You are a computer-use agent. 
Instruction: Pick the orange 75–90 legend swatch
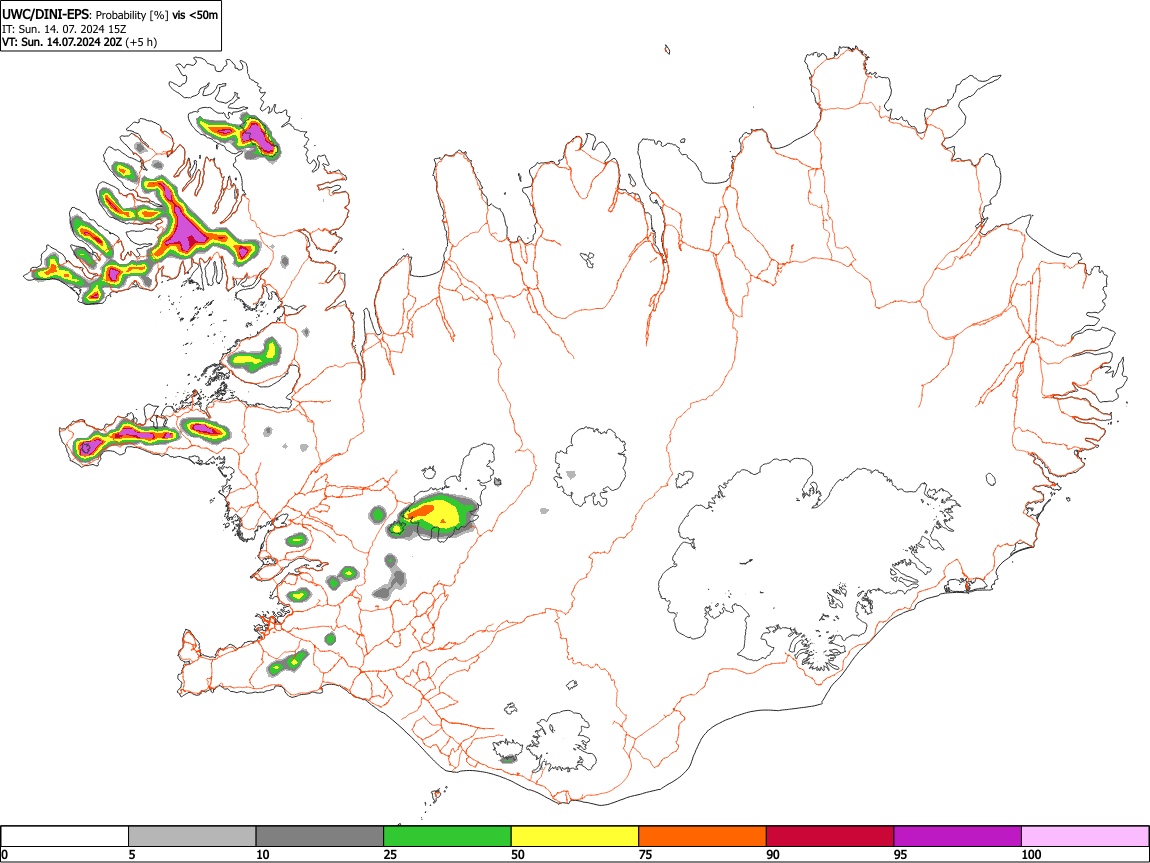tap(703, 836)
